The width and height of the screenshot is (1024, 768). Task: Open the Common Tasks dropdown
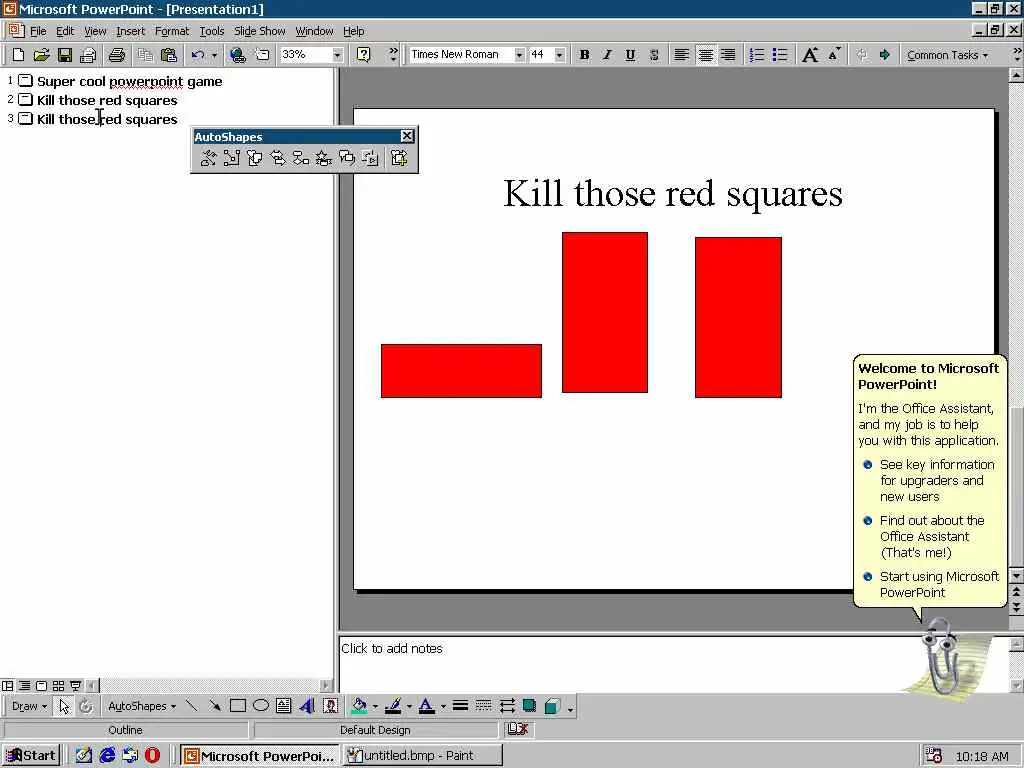click(x=947, y=55)
